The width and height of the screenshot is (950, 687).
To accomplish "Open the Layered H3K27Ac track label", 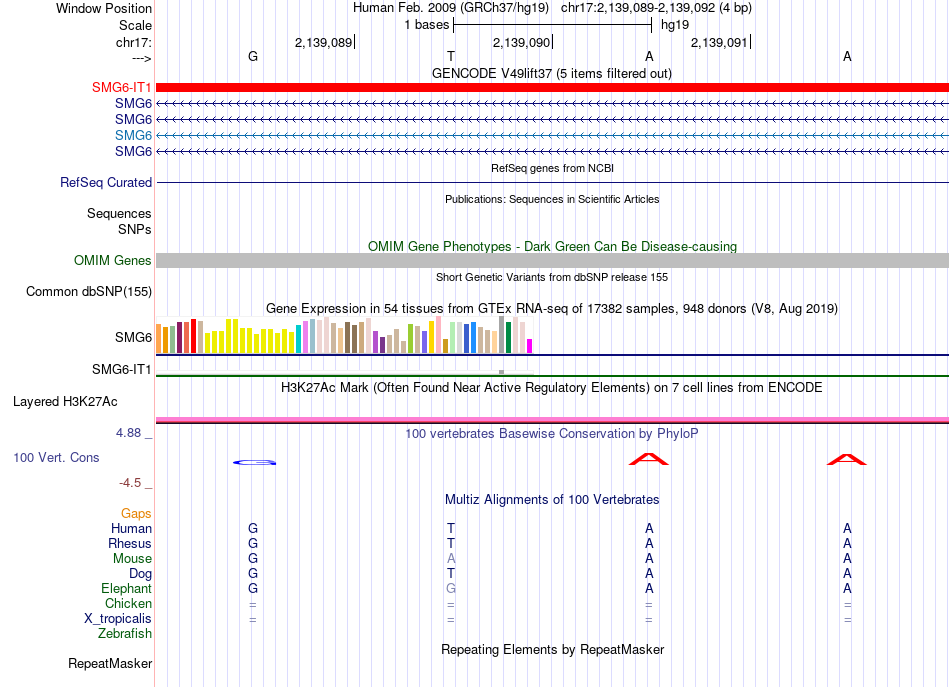I will (x=65, y=402).
